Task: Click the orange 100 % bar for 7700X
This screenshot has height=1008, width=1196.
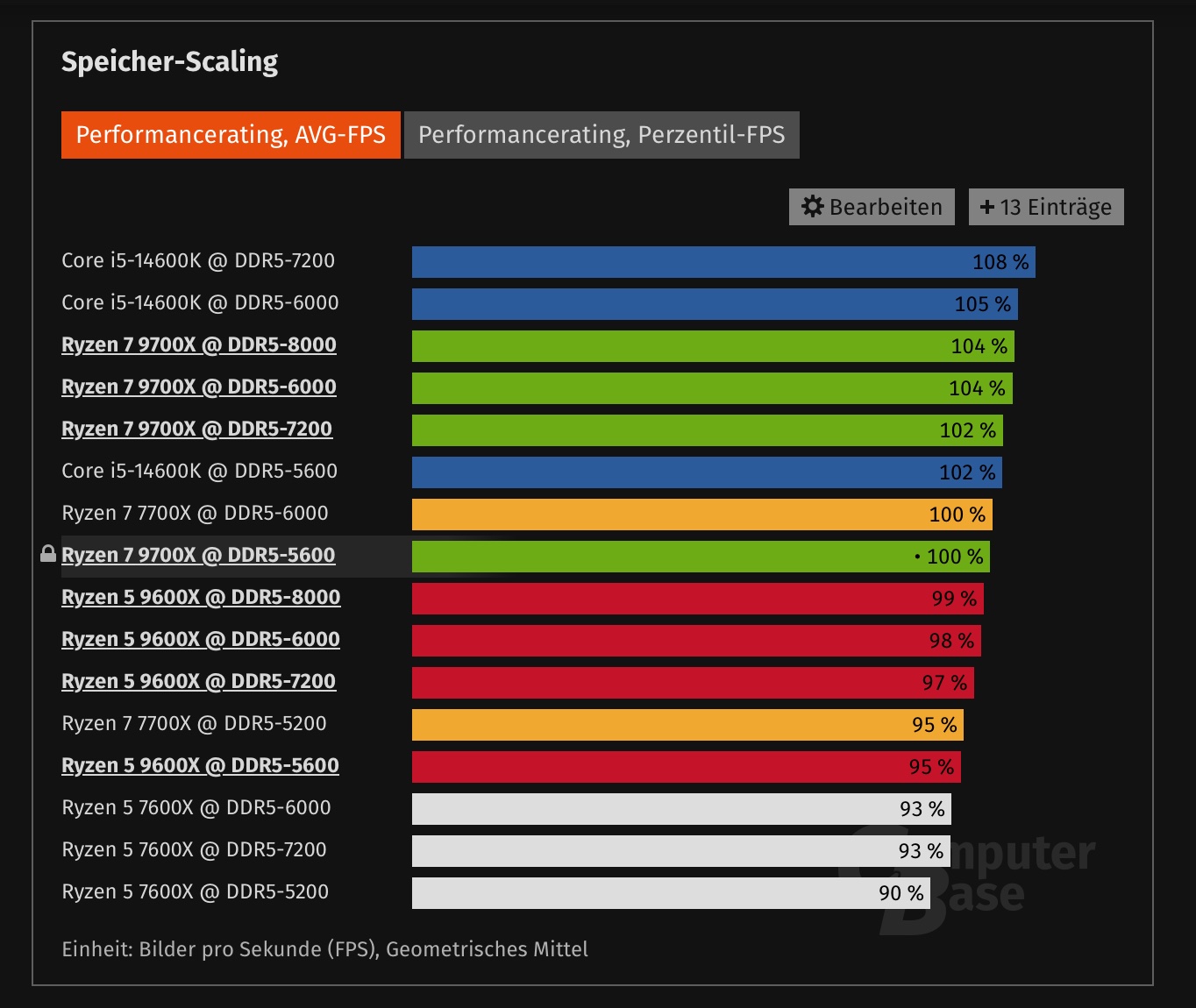Action: [x=702, y=515]
